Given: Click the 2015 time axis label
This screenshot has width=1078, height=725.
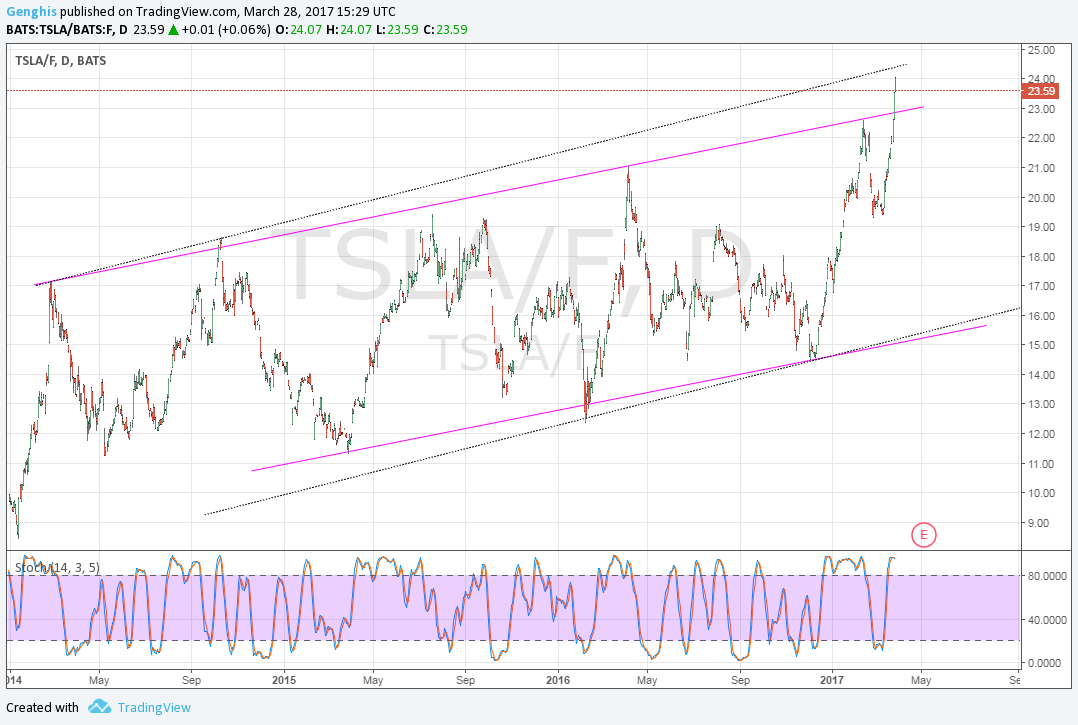Looking at the screenshot, I should point(284,680).
